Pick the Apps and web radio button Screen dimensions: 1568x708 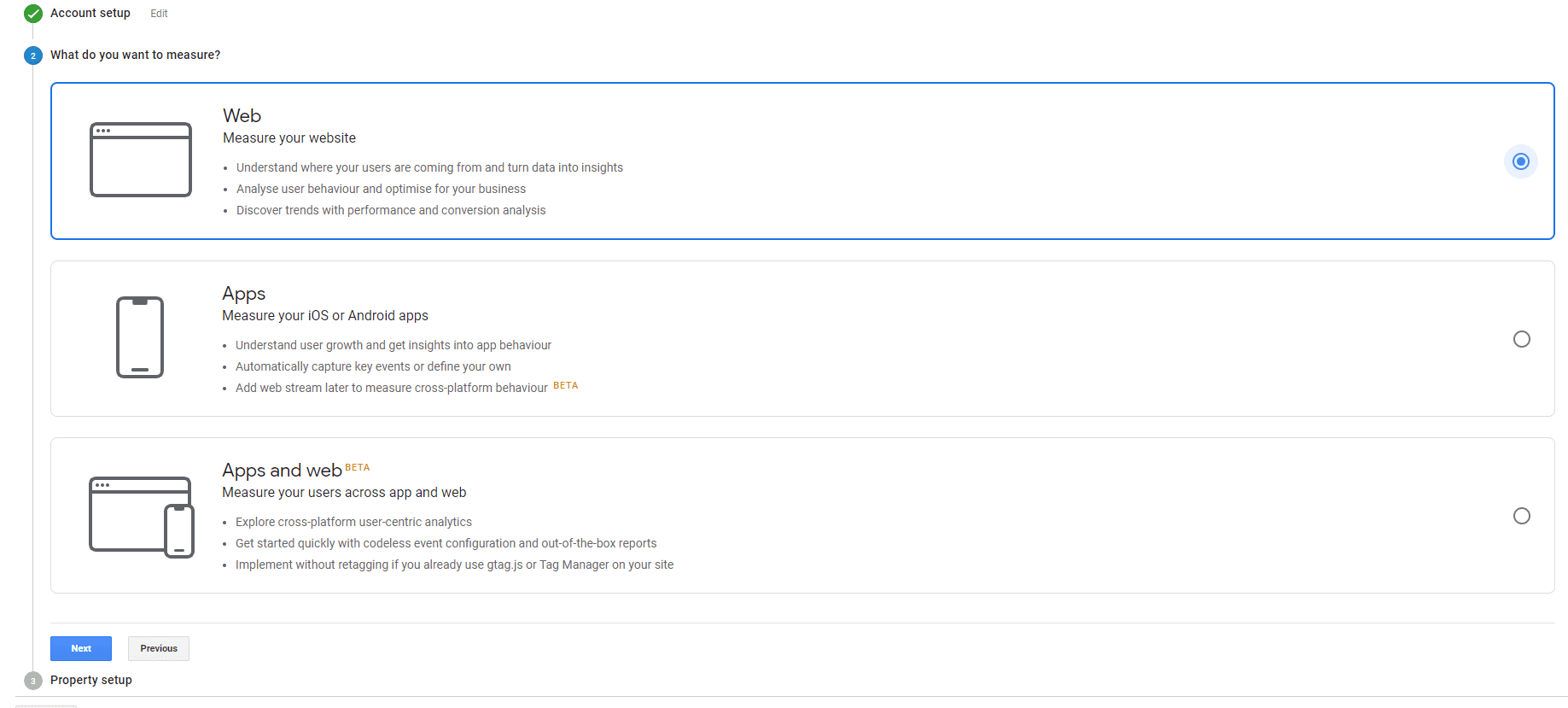click(1521, 516)
